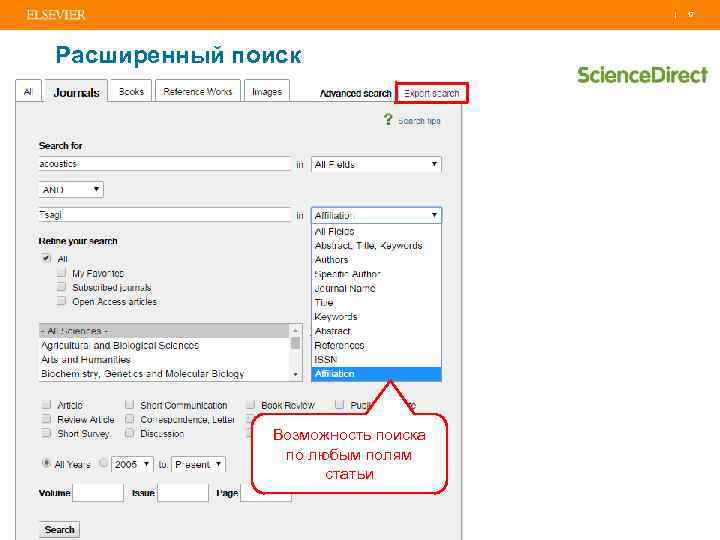The height and width of the screenshot is (540, 720).
Task: Toggle the All refine checkbox
Action: pyautogui.click(x=46, y=258)
